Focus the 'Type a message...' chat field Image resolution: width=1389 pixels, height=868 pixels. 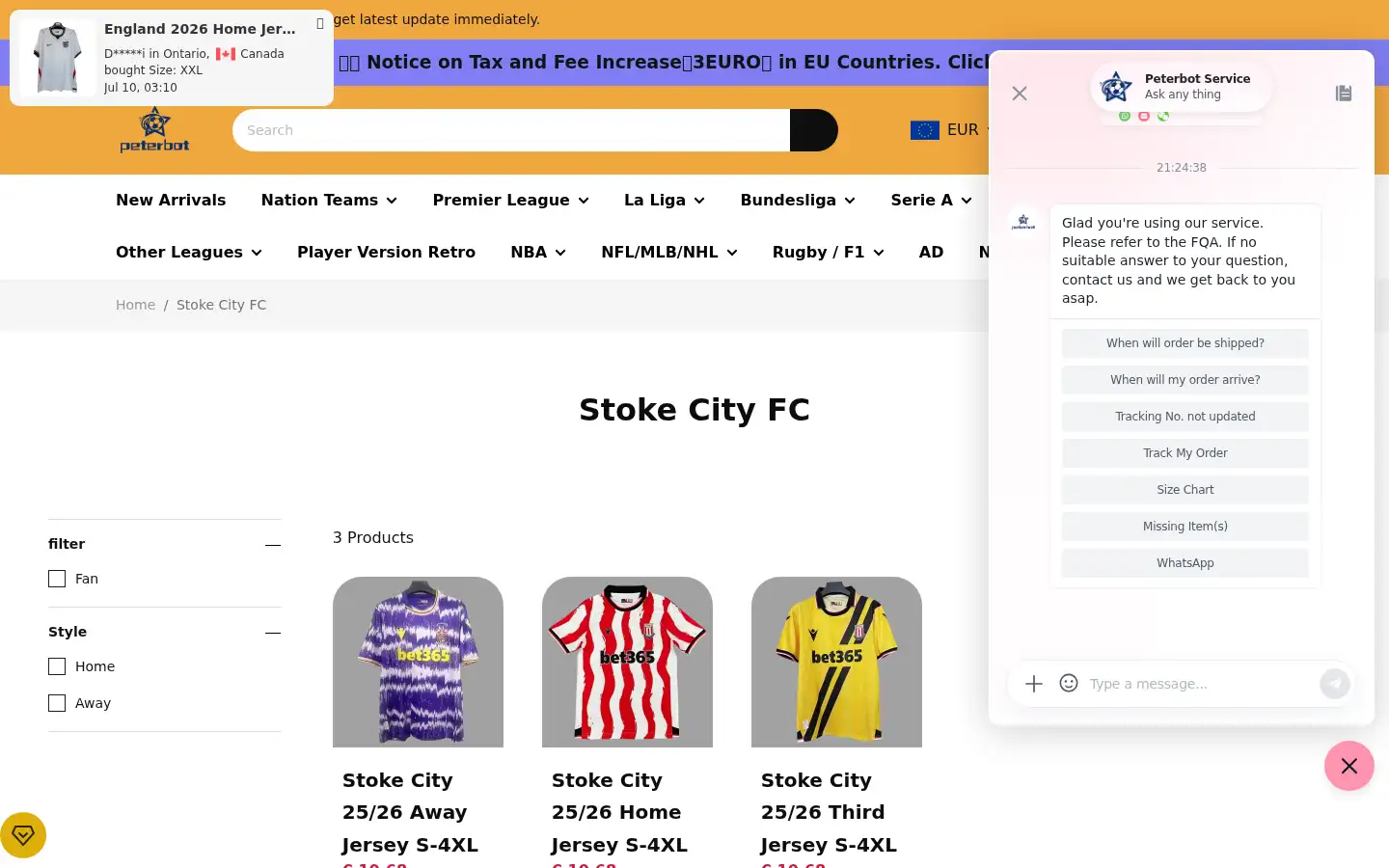click(1201, 684)
